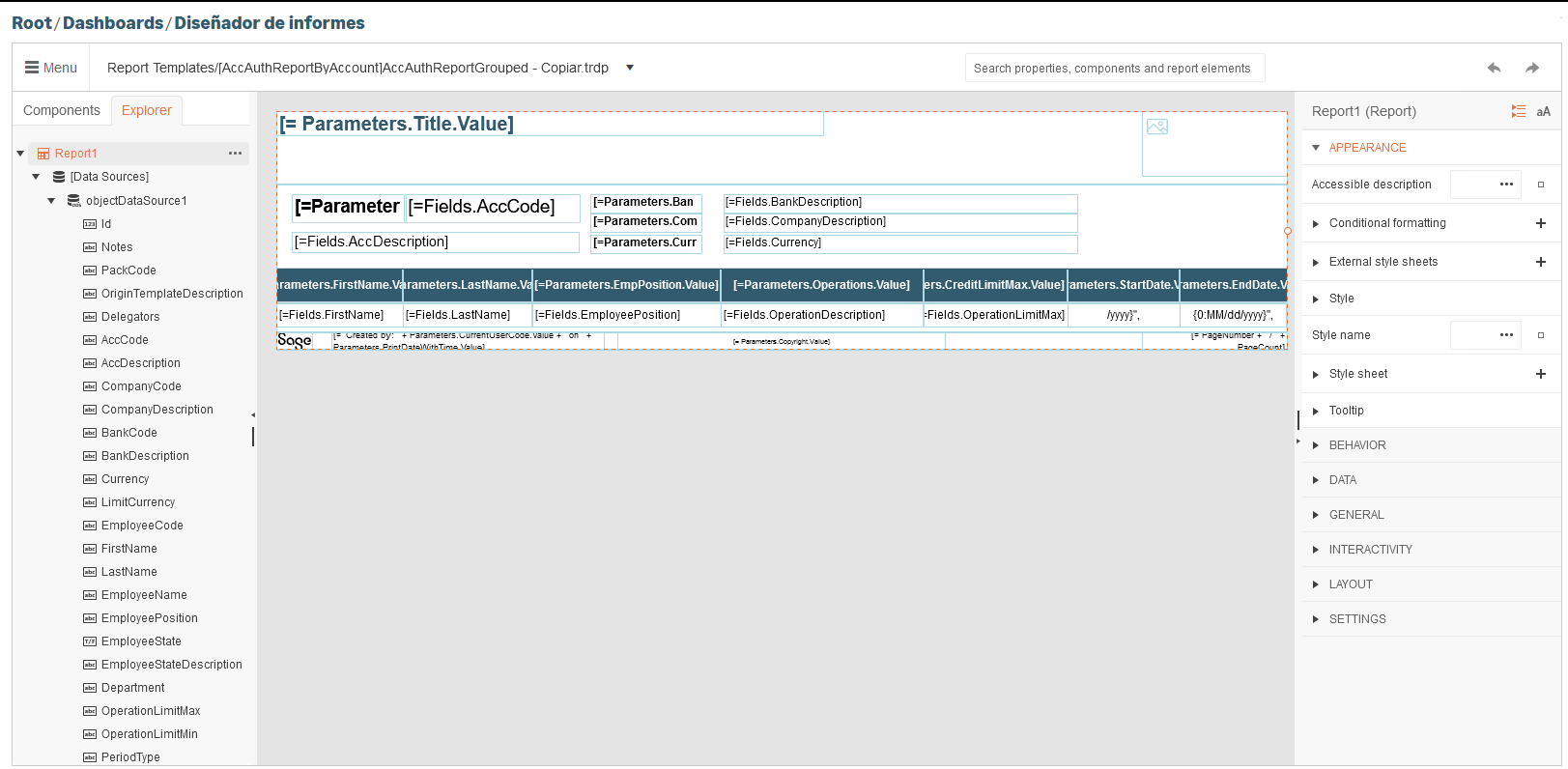Viewport: 1568px width, 769px height.
Task: Click the search properties input field
Action: (x=1114, y=68)
